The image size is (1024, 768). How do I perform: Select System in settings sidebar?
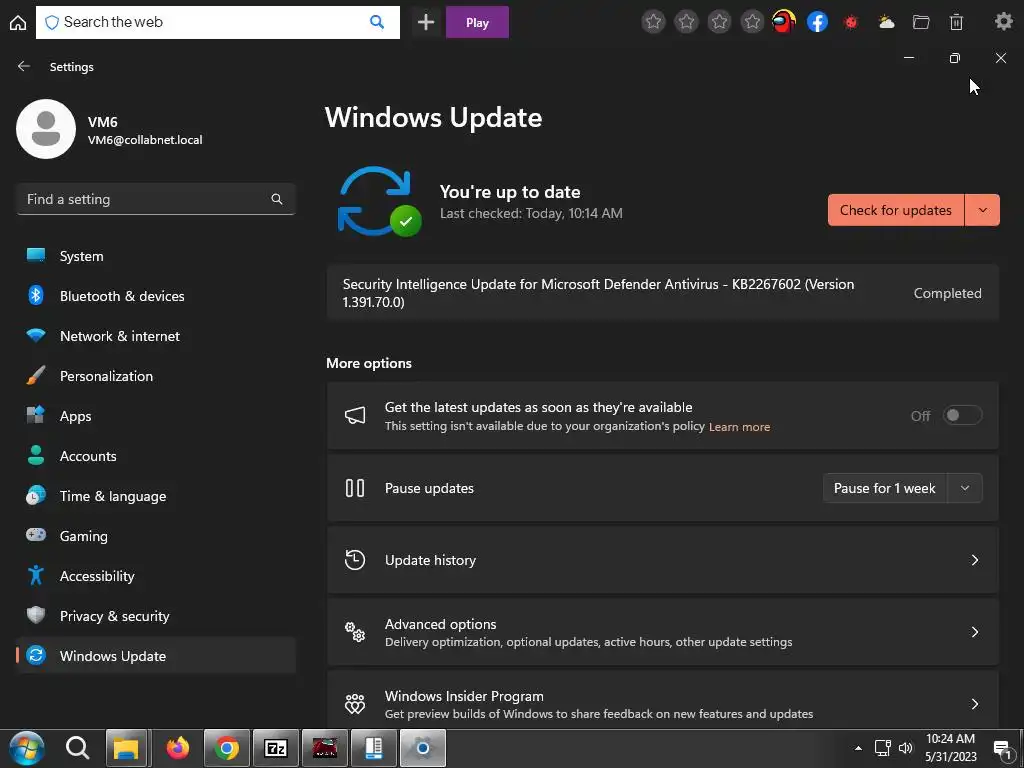(x=155, y=256)
